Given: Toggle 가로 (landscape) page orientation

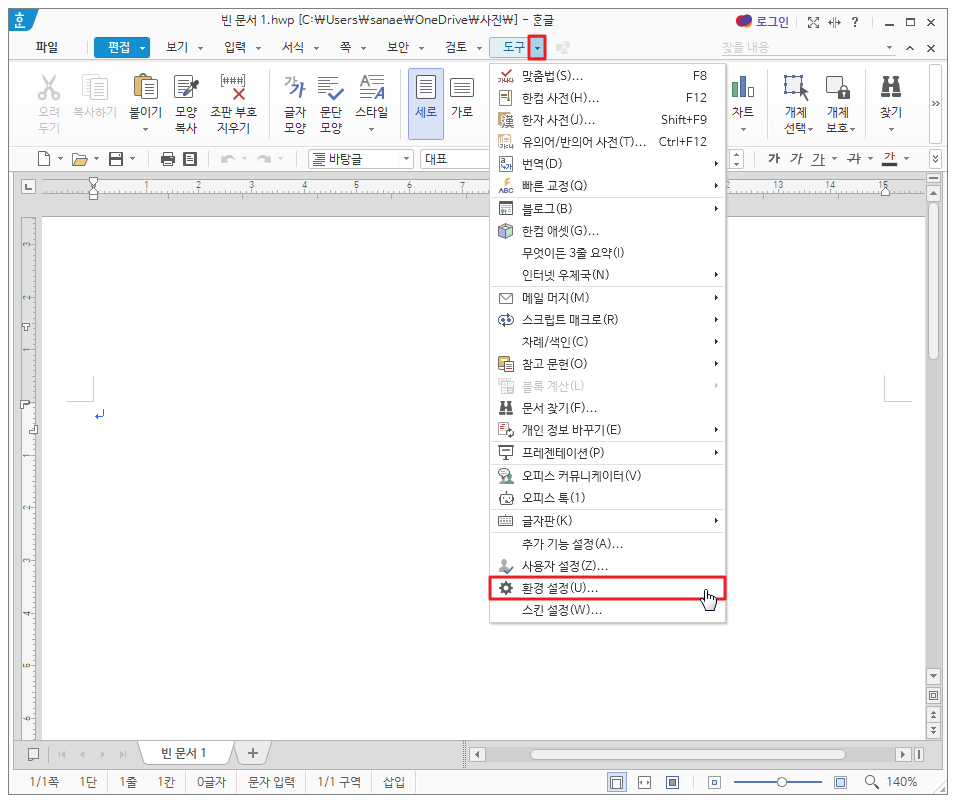Looking at the screenshot, I should [460, 100].
